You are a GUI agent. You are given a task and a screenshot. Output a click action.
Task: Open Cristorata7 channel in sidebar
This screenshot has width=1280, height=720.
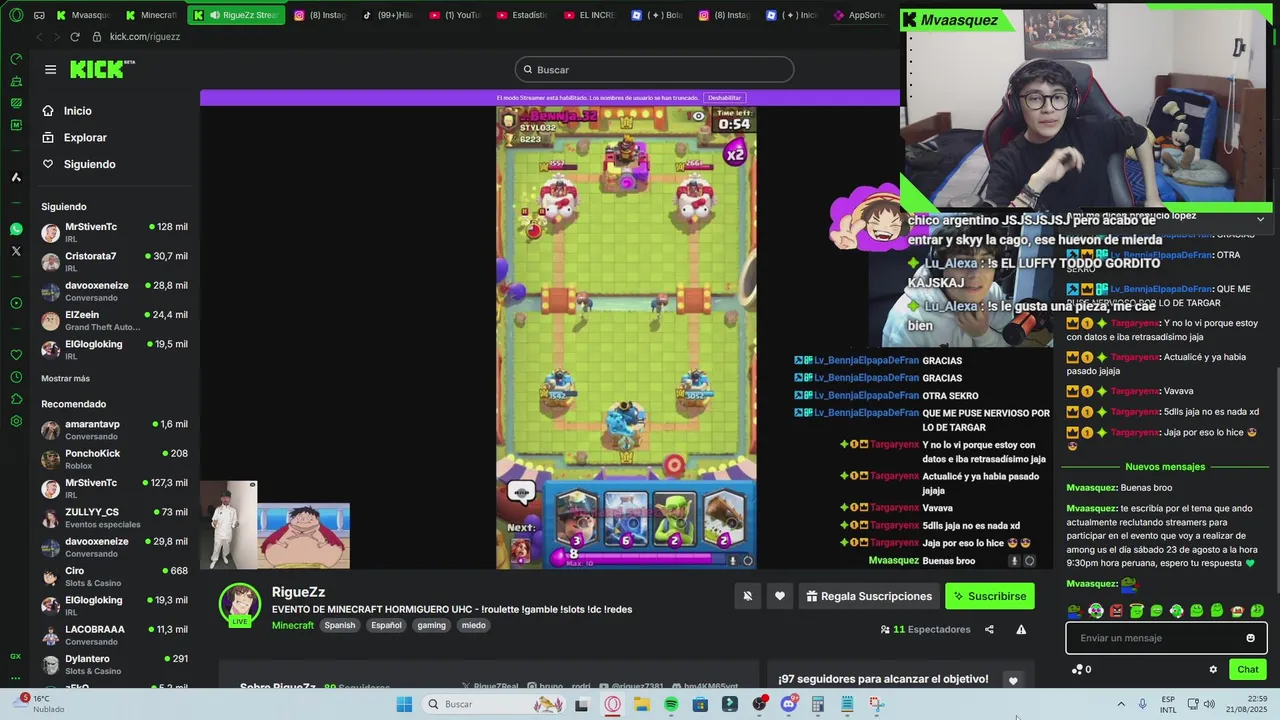click(x=114, y=262)
